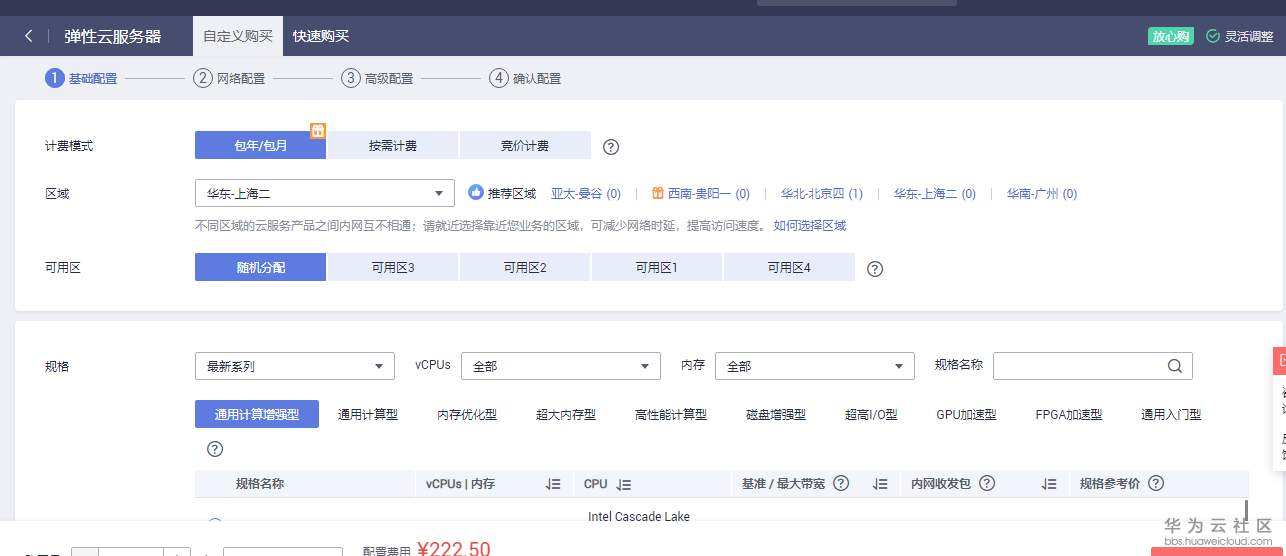Click step 2 网络配置 circle icon
This screenshot has height=556, width=1286.
(203, 78)
